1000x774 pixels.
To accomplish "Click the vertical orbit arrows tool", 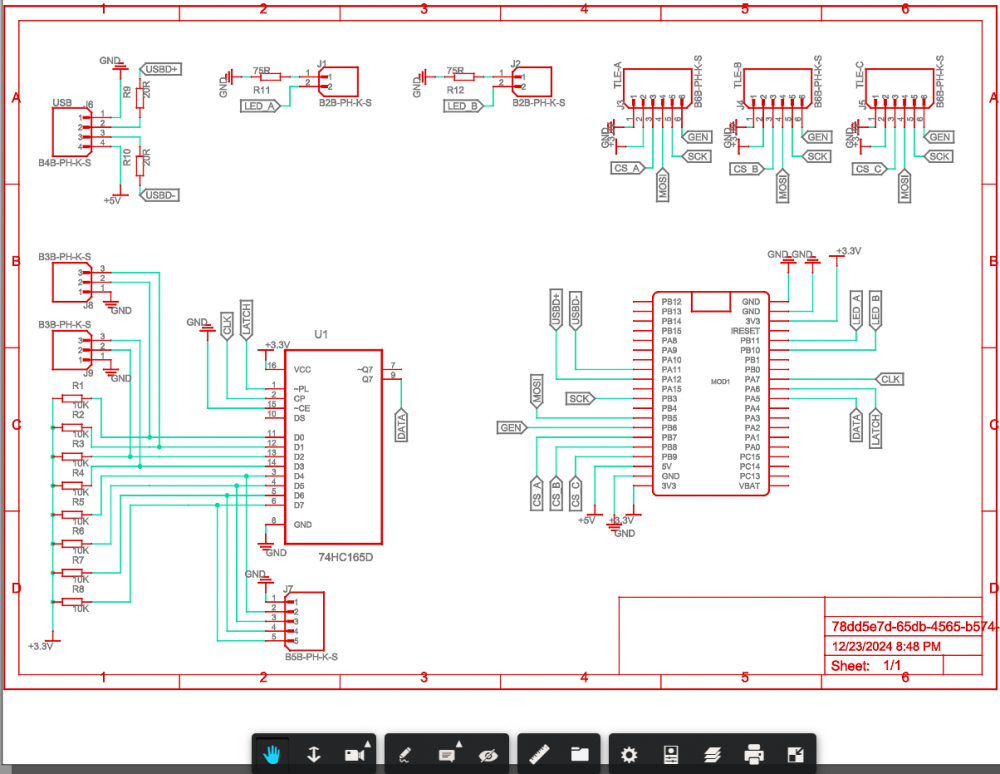I will click(313, 754).
